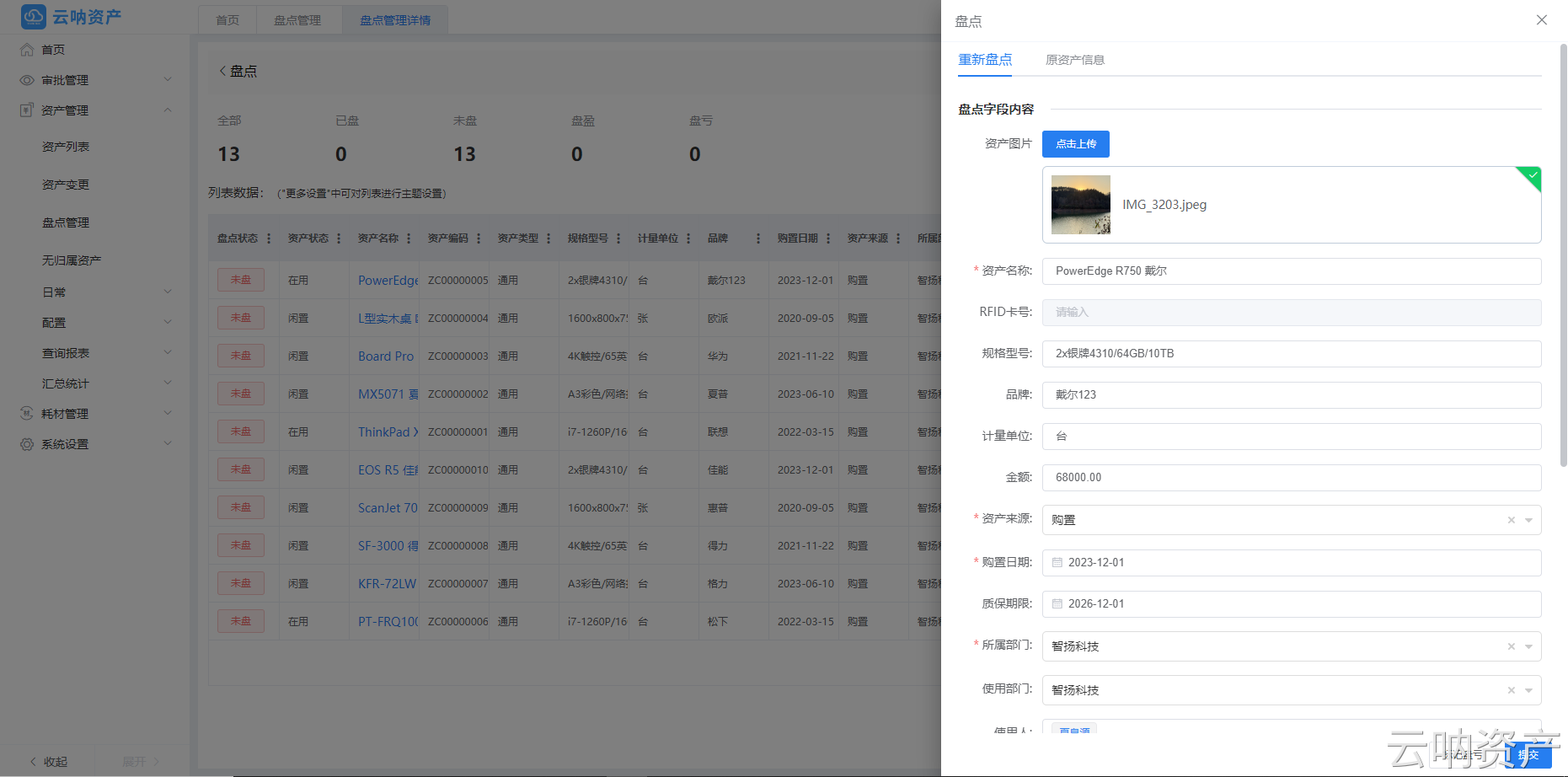Image resolution: width=1568 pixels, height=777 pixels.
Task: Click into the 资产名称 input field
Action: (x=1291, y=271)
